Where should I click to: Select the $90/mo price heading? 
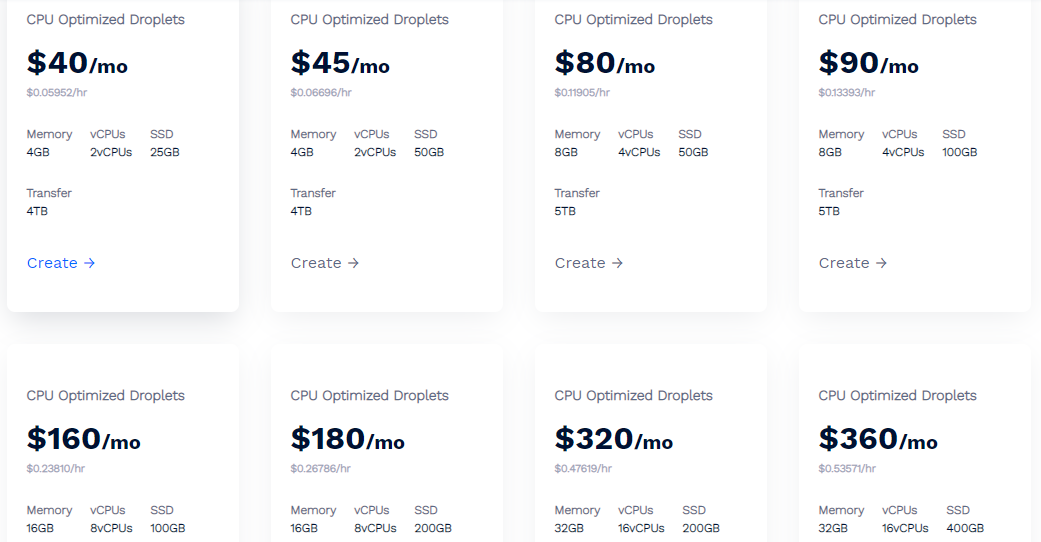[868, 63]
